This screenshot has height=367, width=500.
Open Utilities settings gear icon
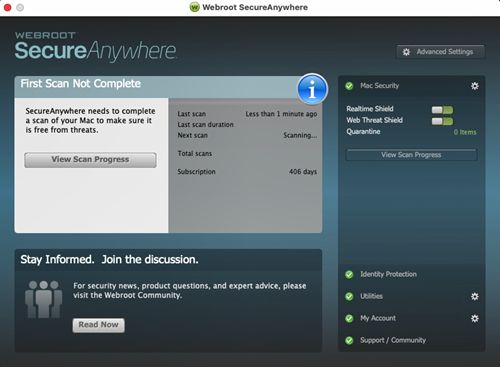(x=475, y=296)
